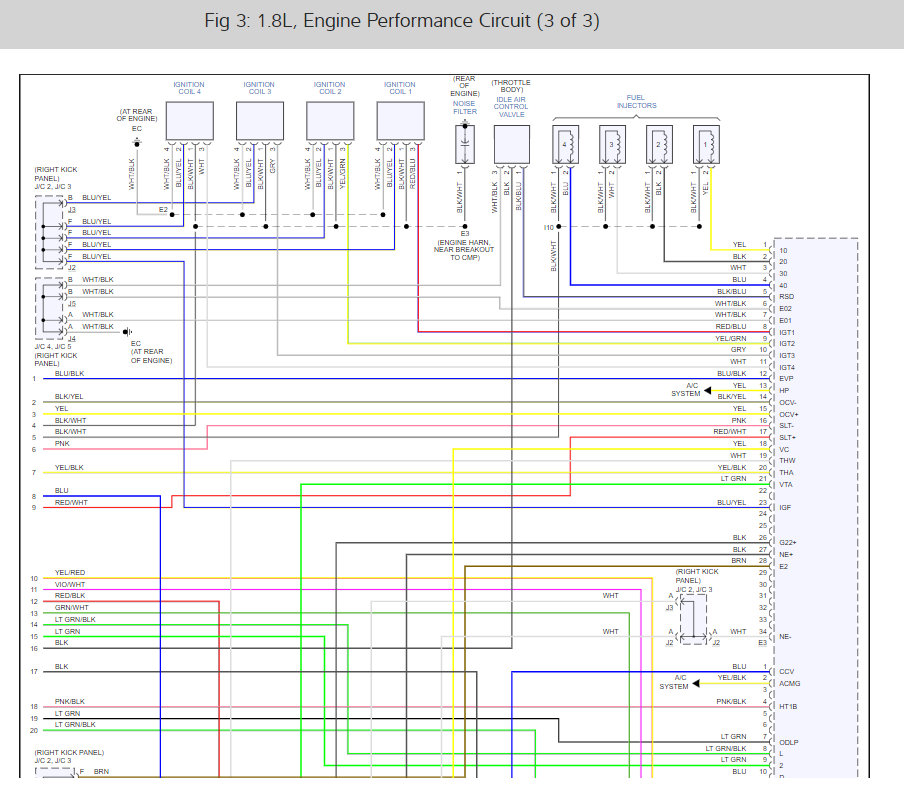Select the G22+ terminal label

788,543
